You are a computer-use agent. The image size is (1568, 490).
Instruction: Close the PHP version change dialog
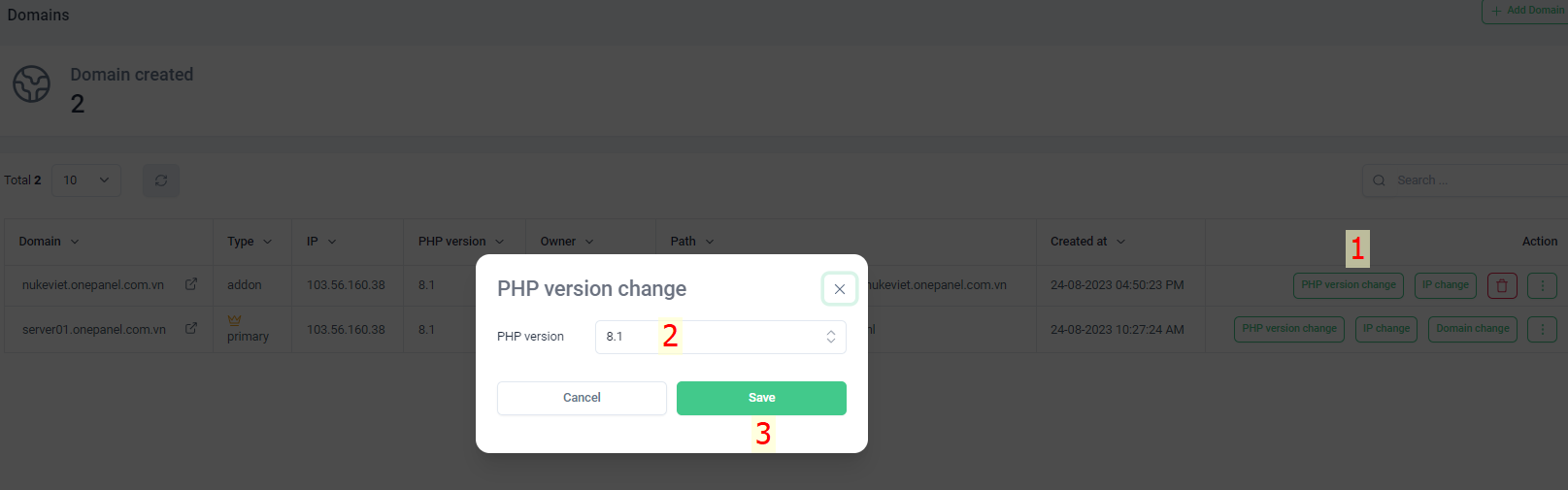click(840, 289)
